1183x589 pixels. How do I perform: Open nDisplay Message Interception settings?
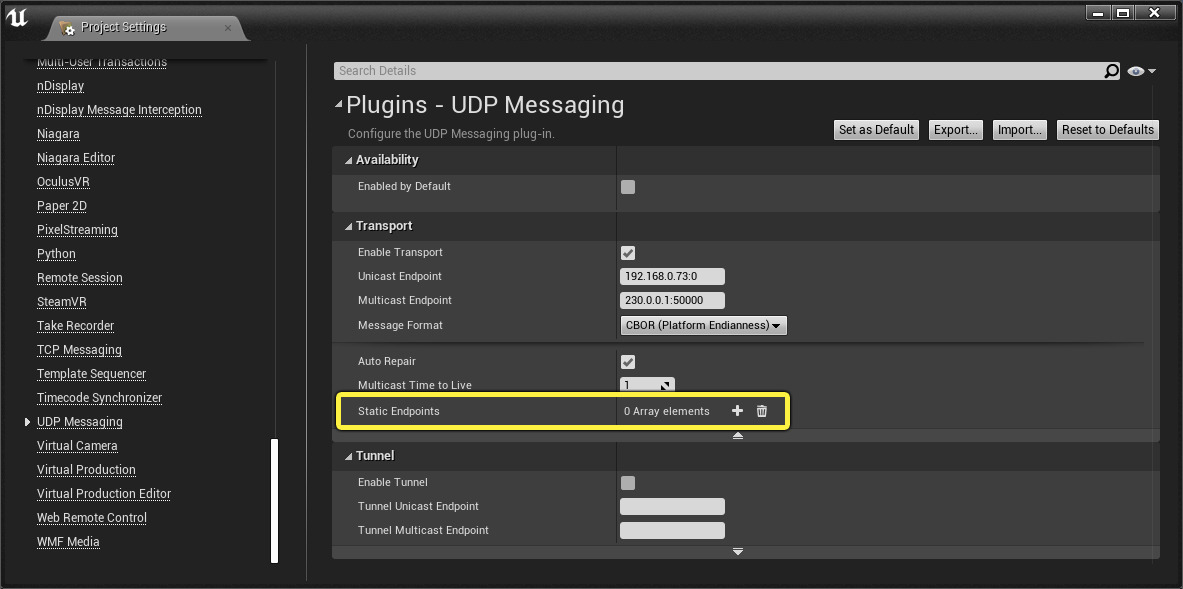[x=119, y=110]
